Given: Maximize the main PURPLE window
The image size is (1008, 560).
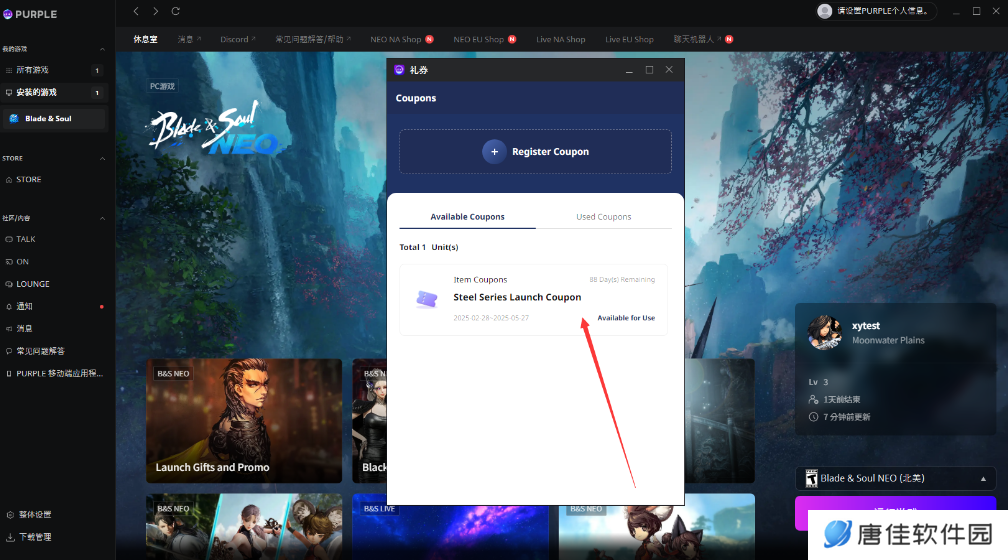Looking at the screenshot, I should point(976,11).
